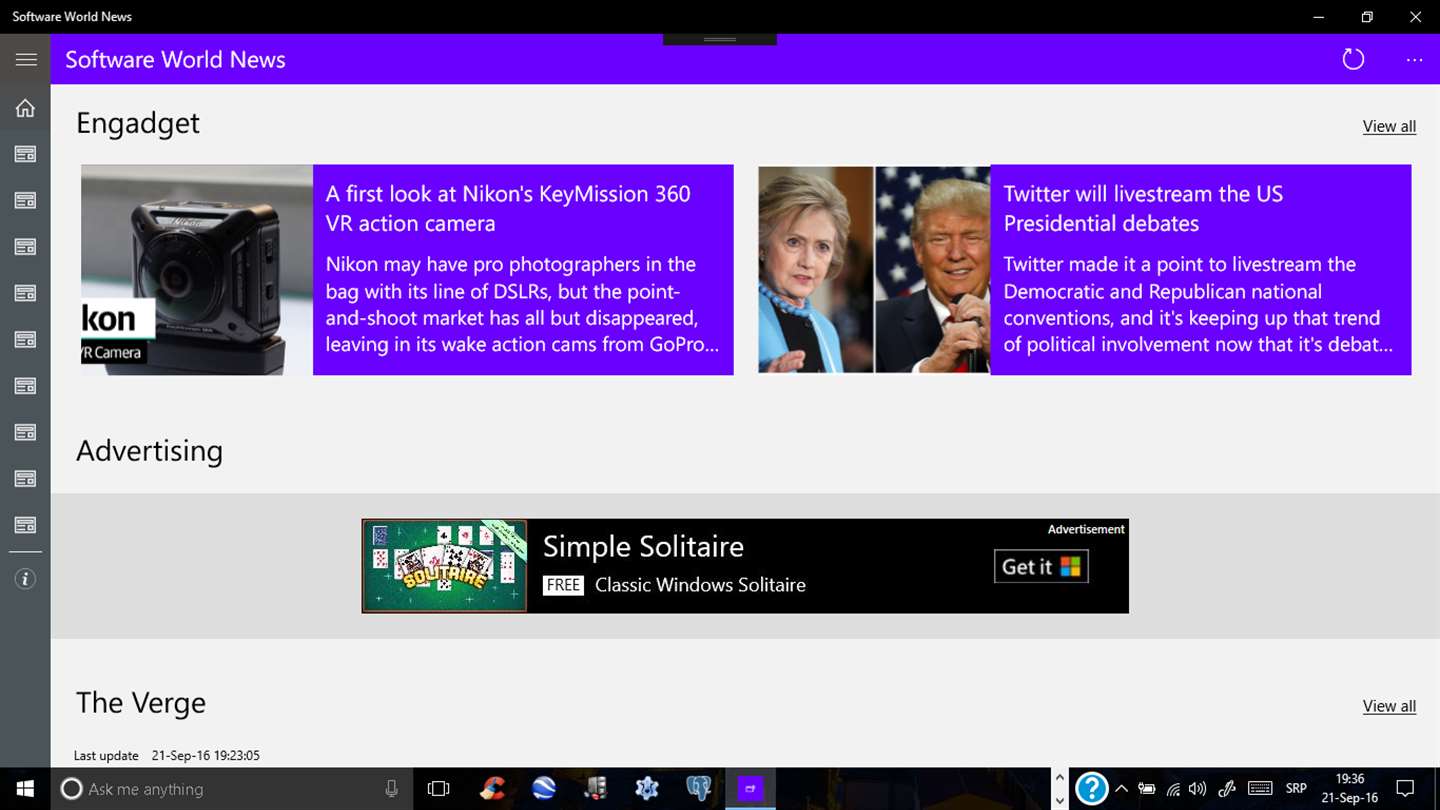Open the Action Center notifications icon
Image resolution: width=1440 pixels, height=810 pixels.
1405,789
